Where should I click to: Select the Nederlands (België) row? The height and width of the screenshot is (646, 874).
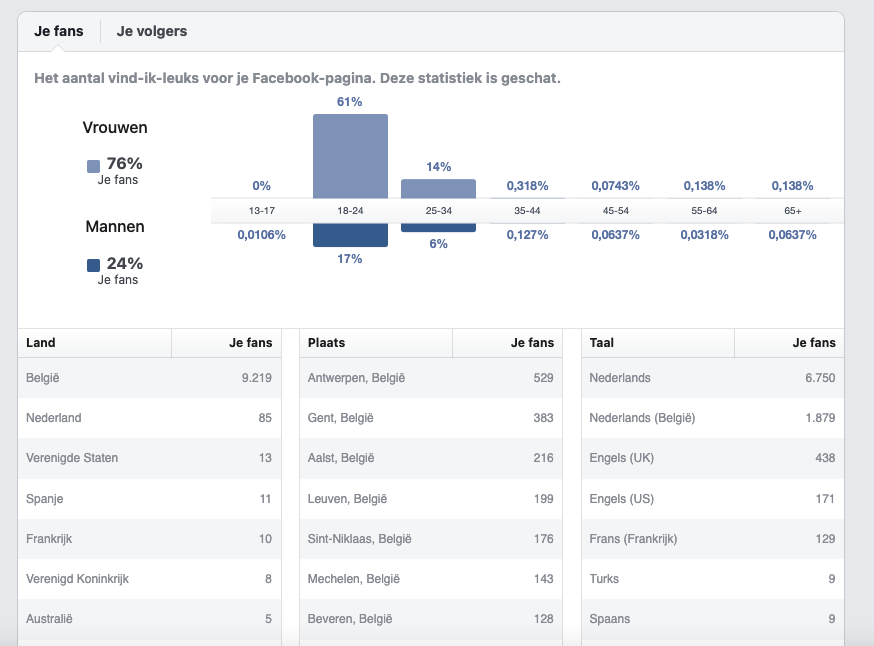tap(713, 418)
